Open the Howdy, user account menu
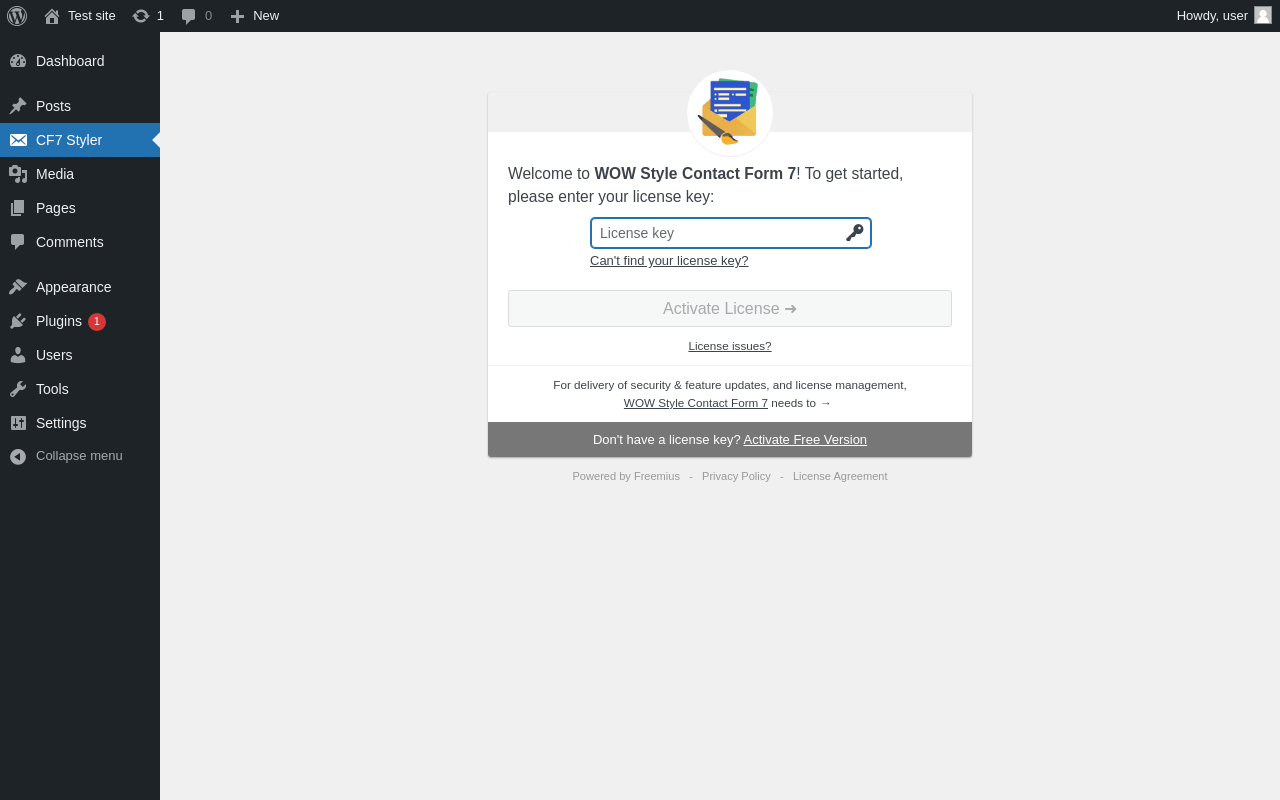1280x800 pixels. pos(1224,16)
